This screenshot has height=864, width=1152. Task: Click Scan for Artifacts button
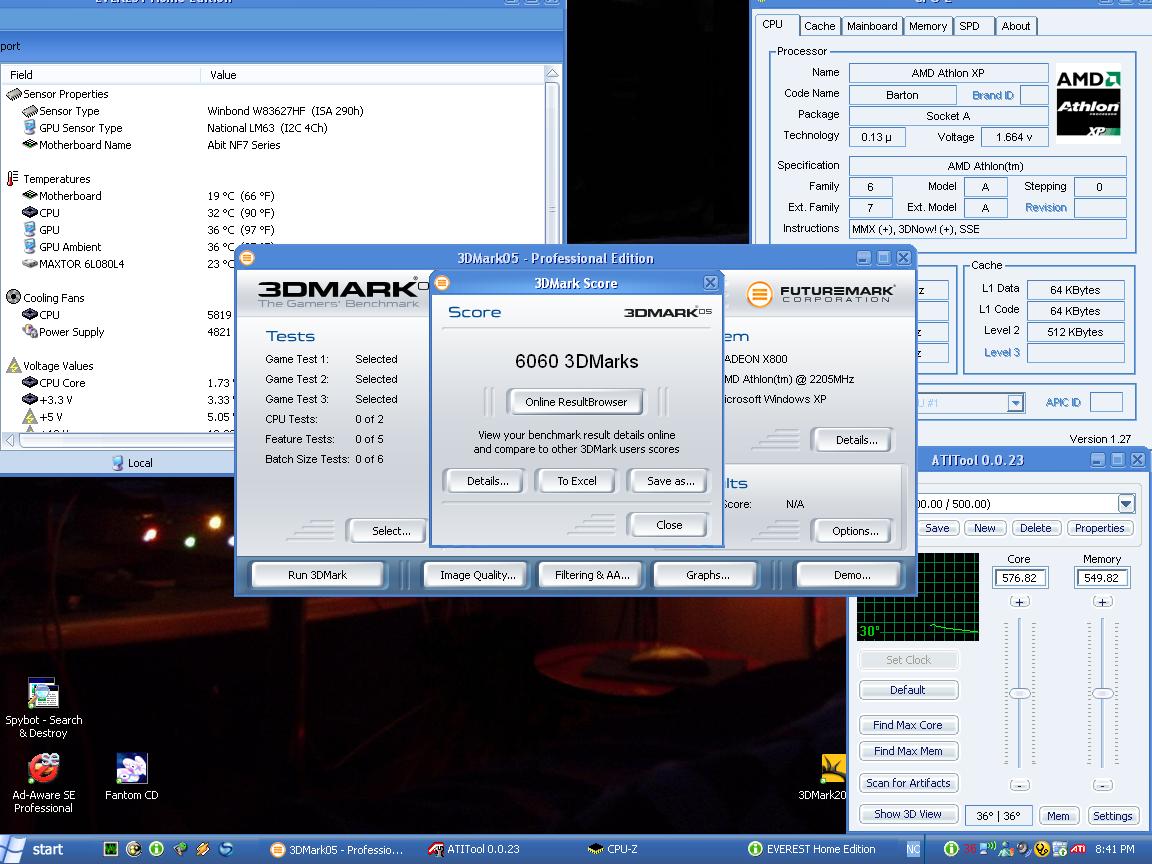[908, 783]
